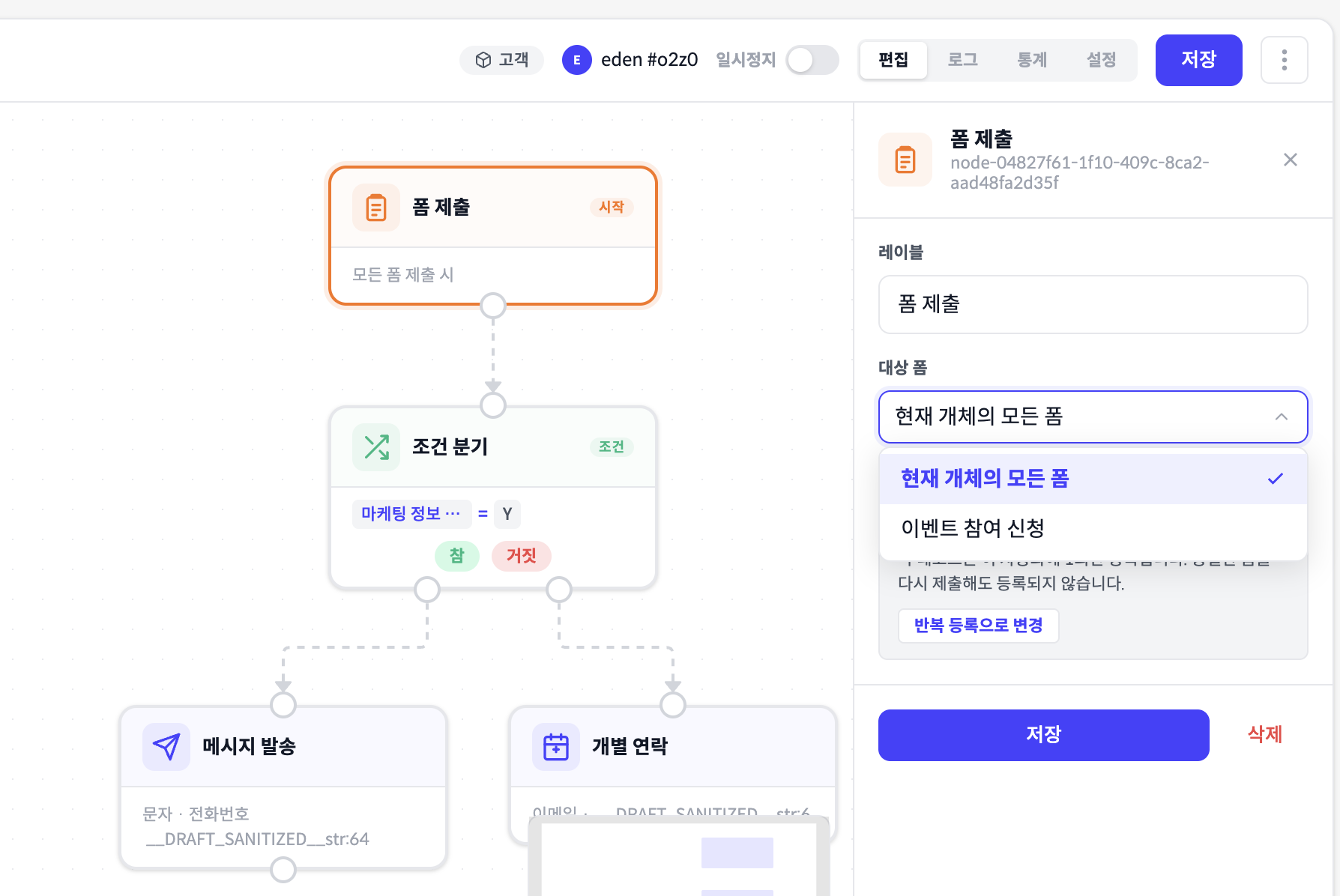Click the 반복 등록으로 변경 button
The image size is (1340, 896).
(x=978, y=626)
